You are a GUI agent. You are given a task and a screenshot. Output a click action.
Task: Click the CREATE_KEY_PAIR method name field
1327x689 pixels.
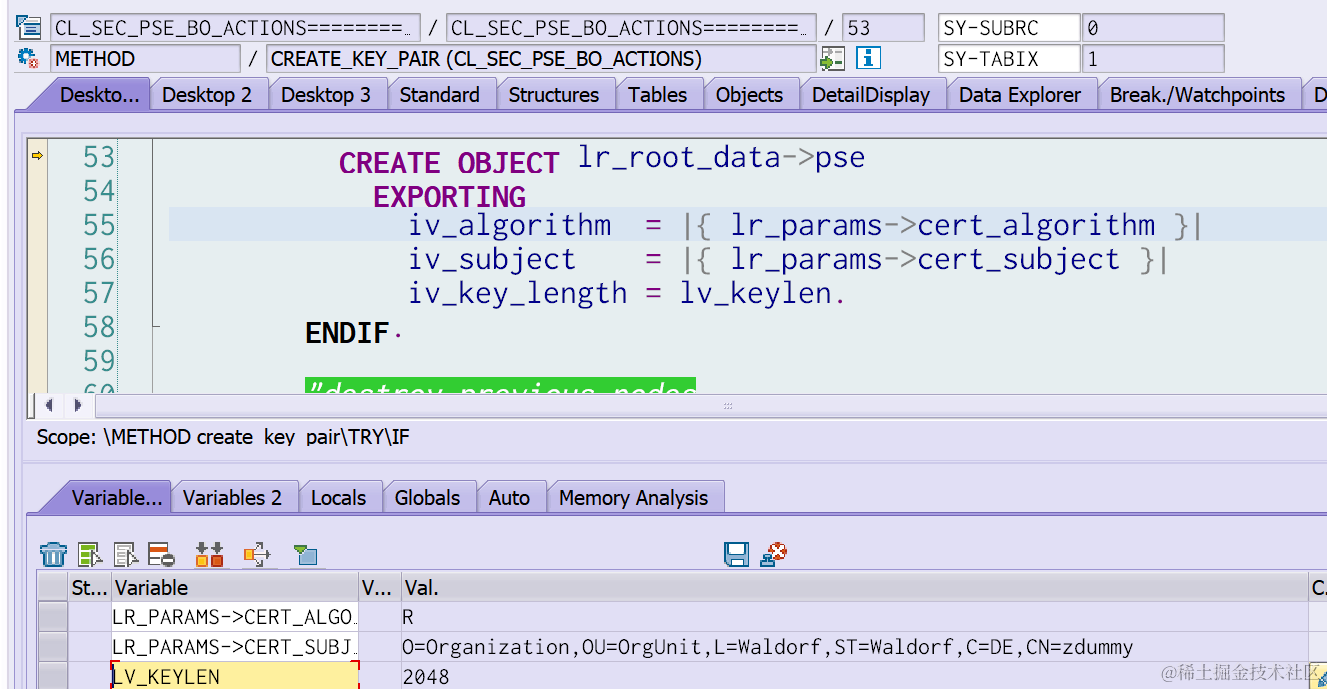click(541, 59)
